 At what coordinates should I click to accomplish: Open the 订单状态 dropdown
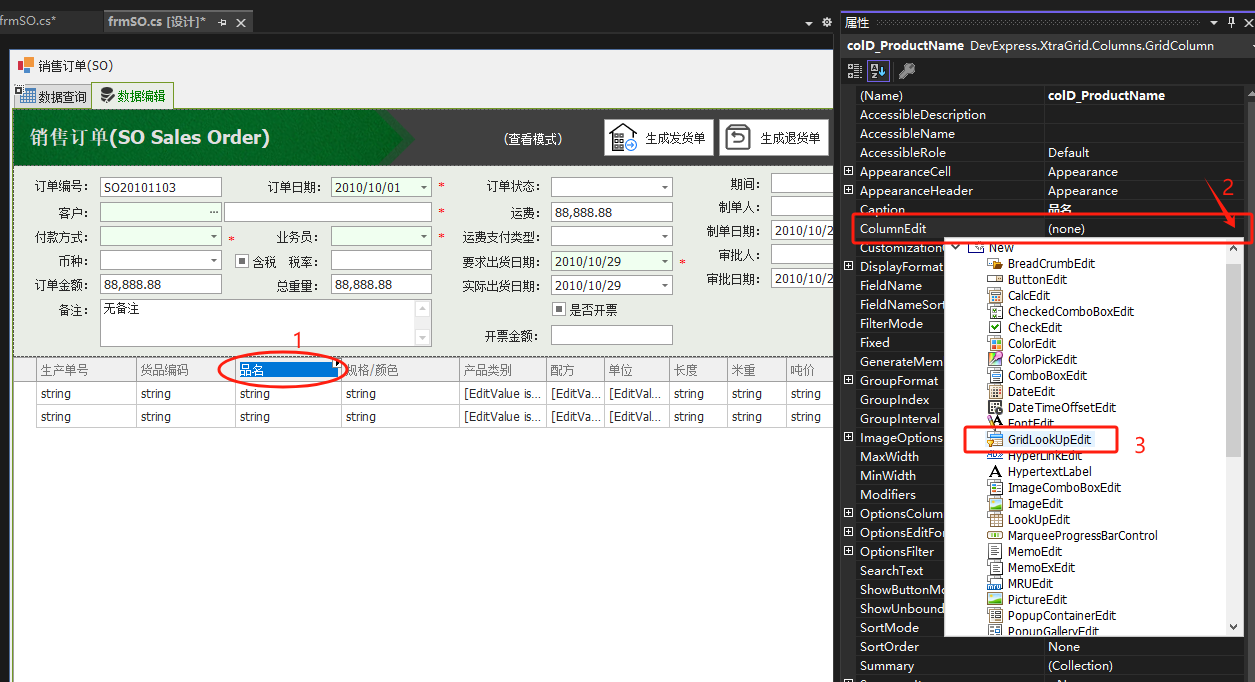[665, 187]
